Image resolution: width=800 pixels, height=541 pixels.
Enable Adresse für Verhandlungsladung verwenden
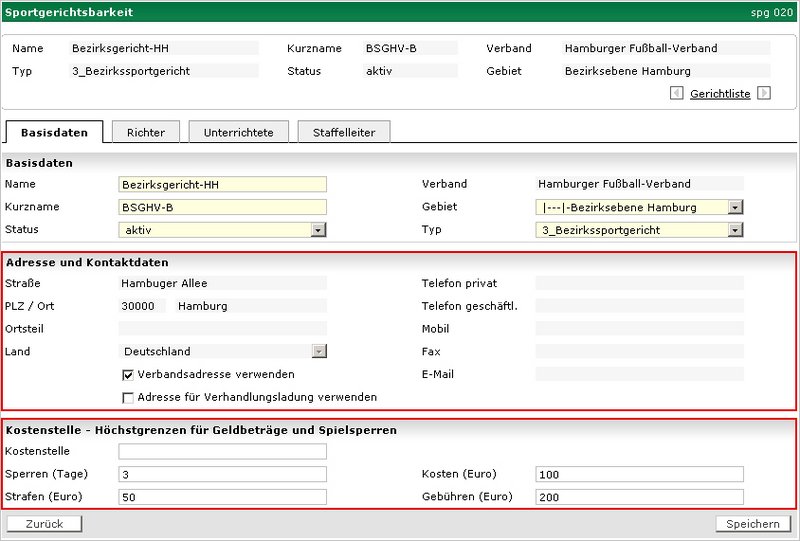click(x=128, y=397)
